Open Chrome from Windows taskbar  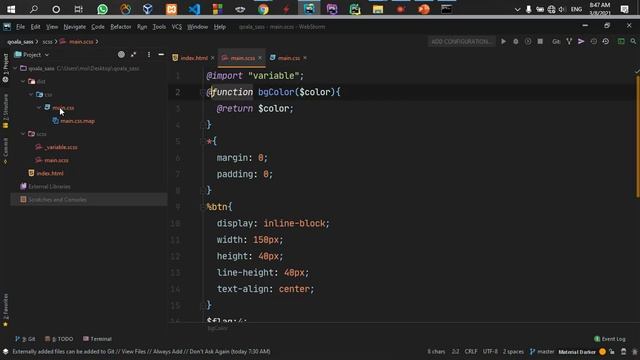coord(263,9)
